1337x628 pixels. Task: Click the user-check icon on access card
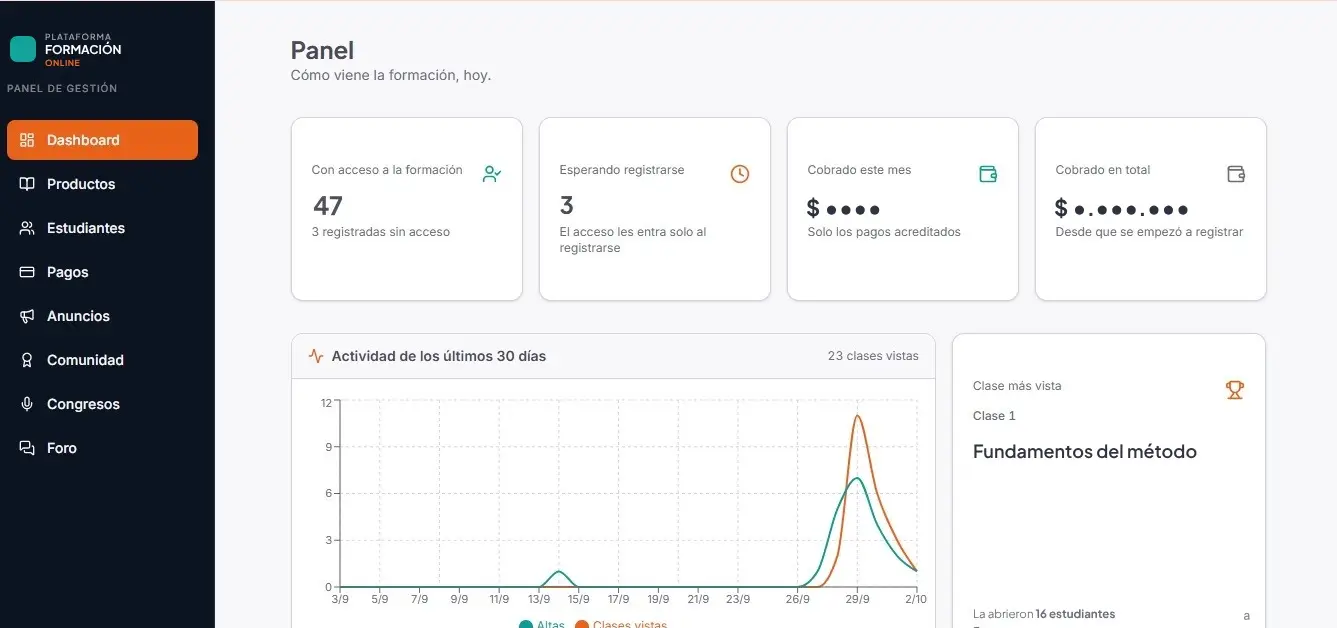(x=491, y=174)
